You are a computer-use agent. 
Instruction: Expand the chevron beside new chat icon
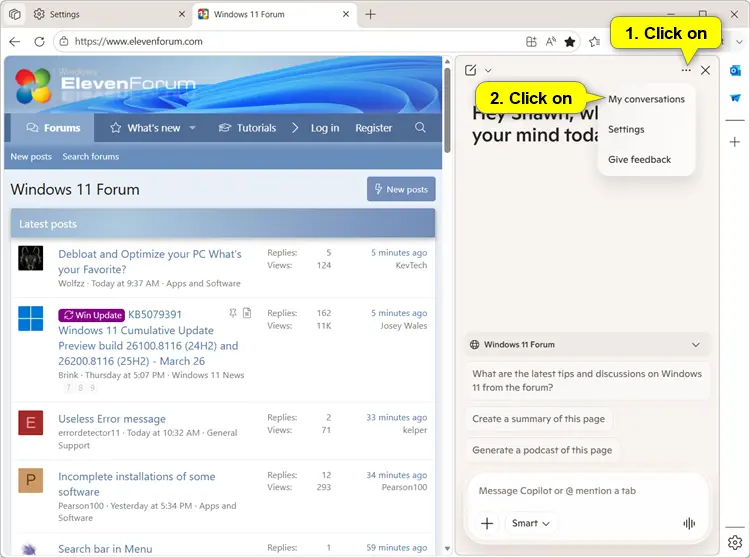pos(488,70)
